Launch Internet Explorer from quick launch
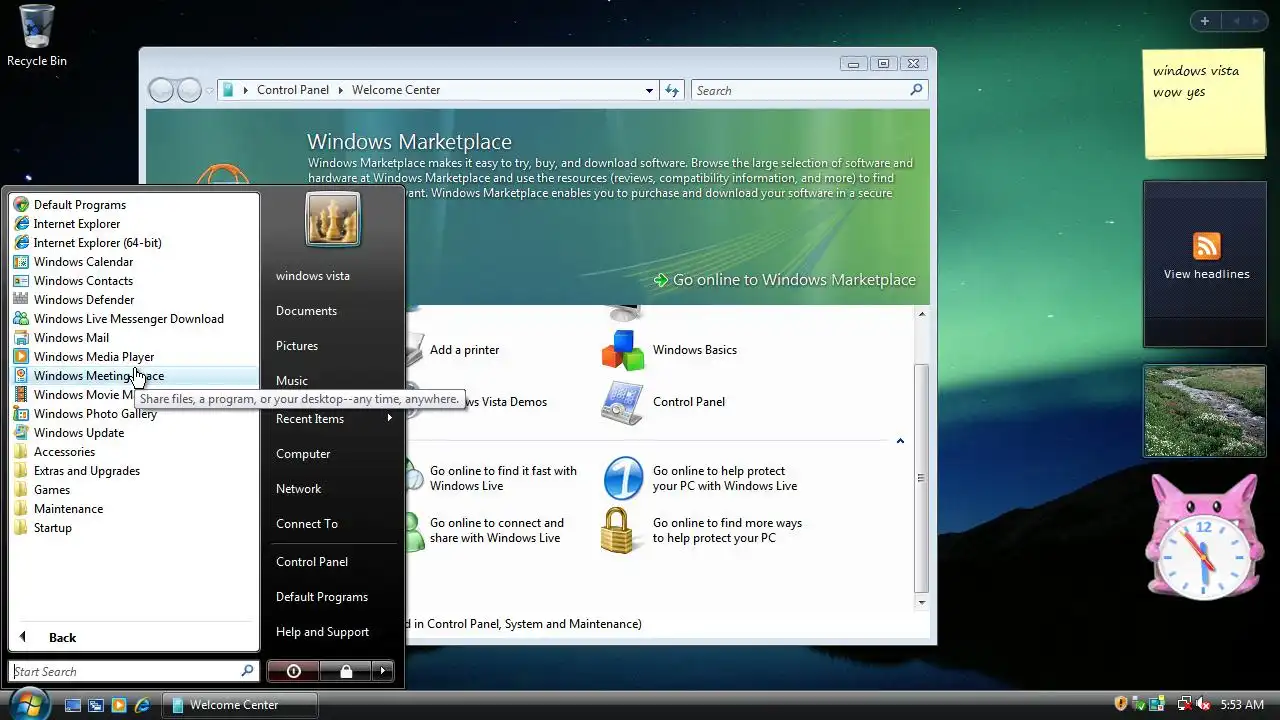 (x=143, y=705)
